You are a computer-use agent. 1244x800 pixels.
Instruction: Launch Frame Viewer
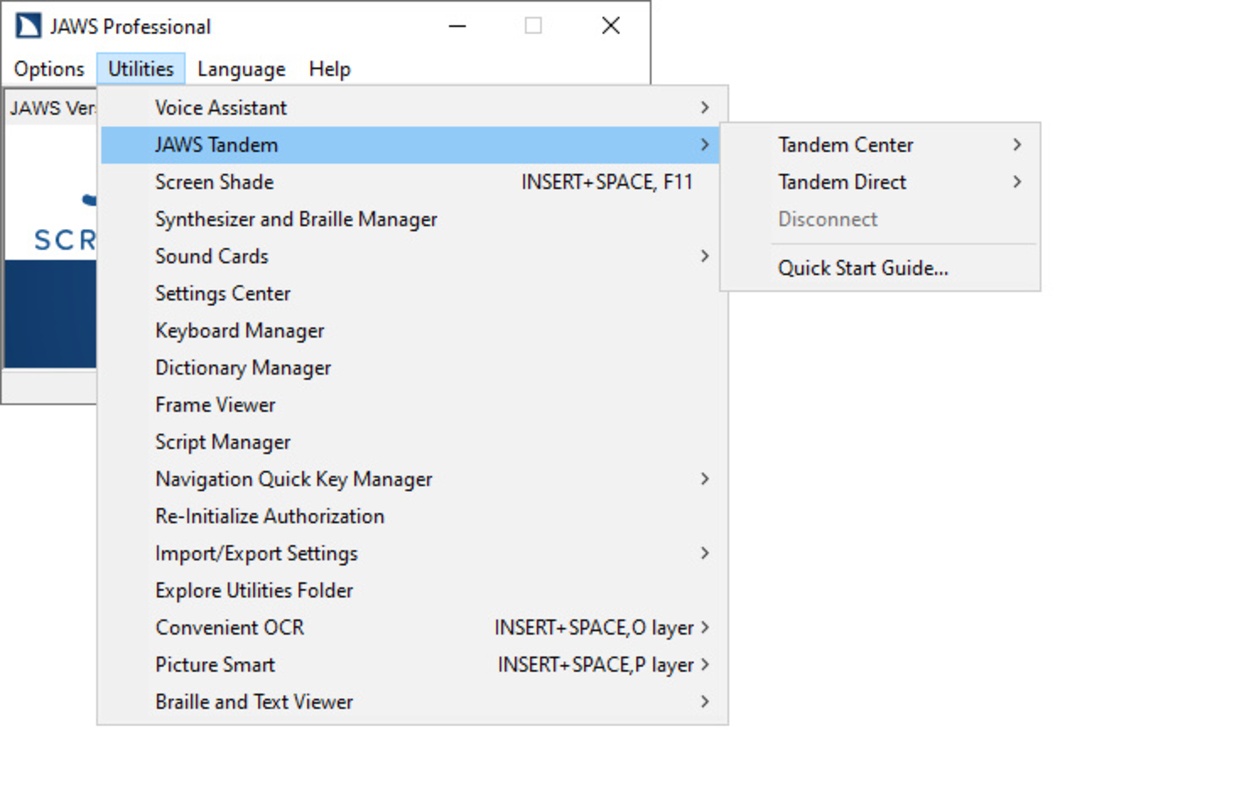[x=215, y=405]
